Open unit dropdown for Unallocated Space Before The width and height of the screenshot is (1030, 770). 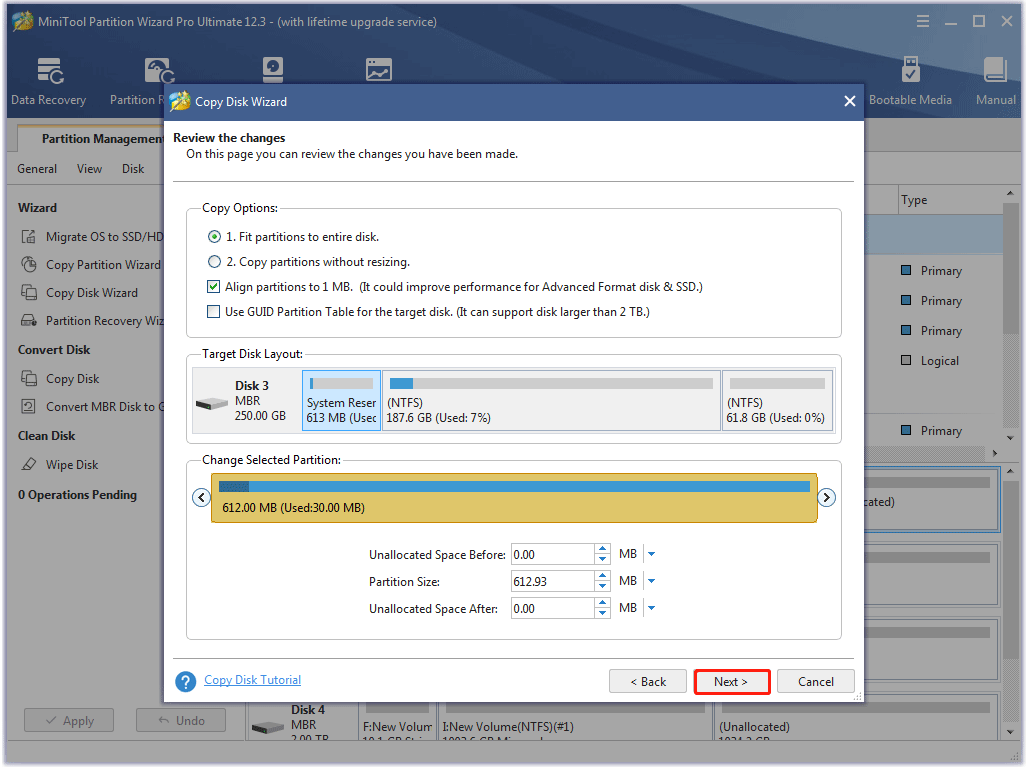pos(651,554)
